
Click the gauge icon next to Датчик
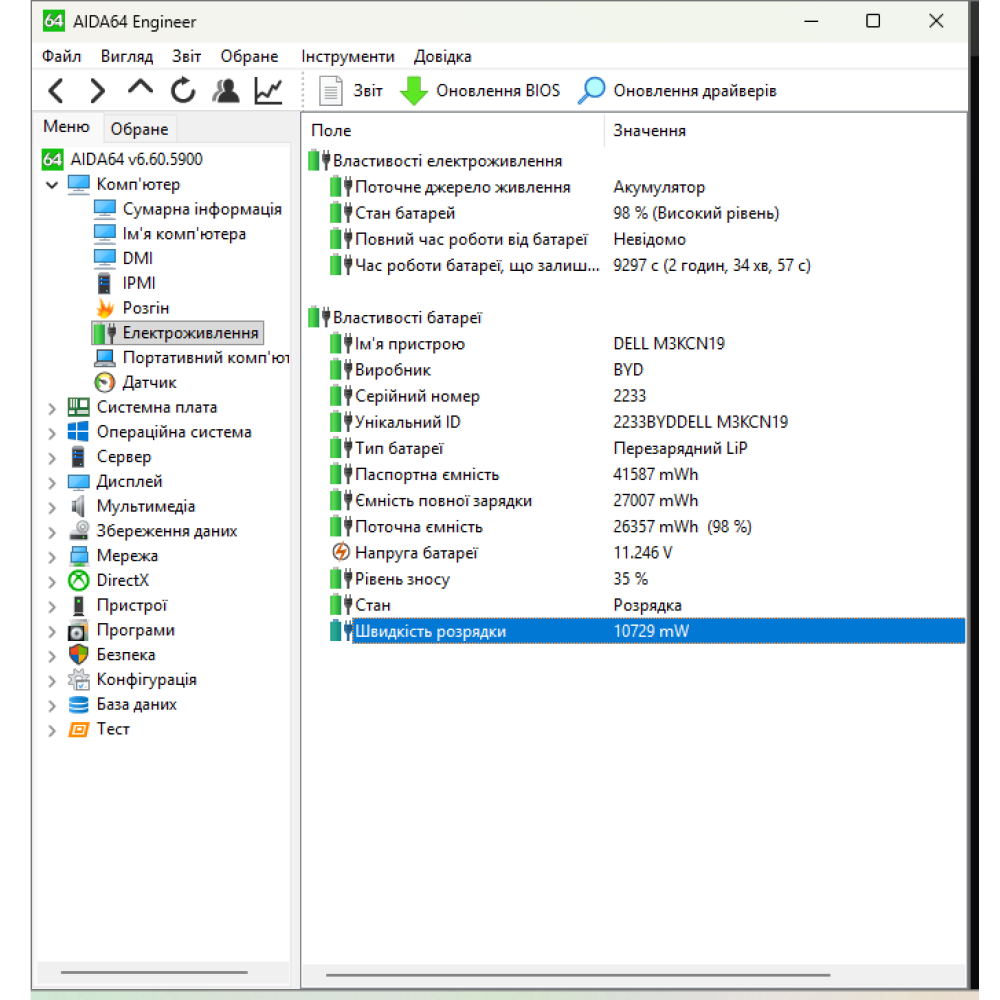pyautogui.click(x=105, y=383)
